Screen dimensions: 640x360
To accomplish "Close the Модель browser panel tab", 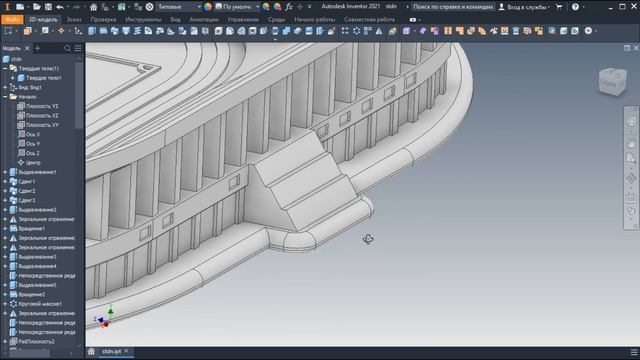I will [27, 49].
